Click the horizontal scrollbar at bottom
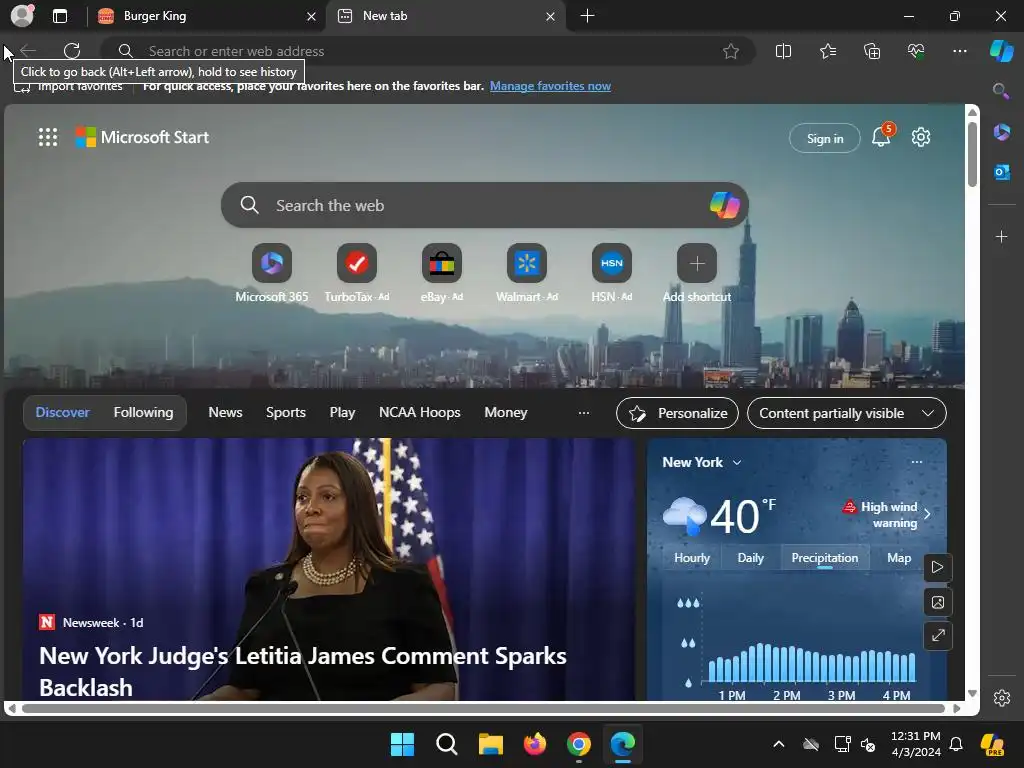The image size is (1024, 768). click(483, 708)
